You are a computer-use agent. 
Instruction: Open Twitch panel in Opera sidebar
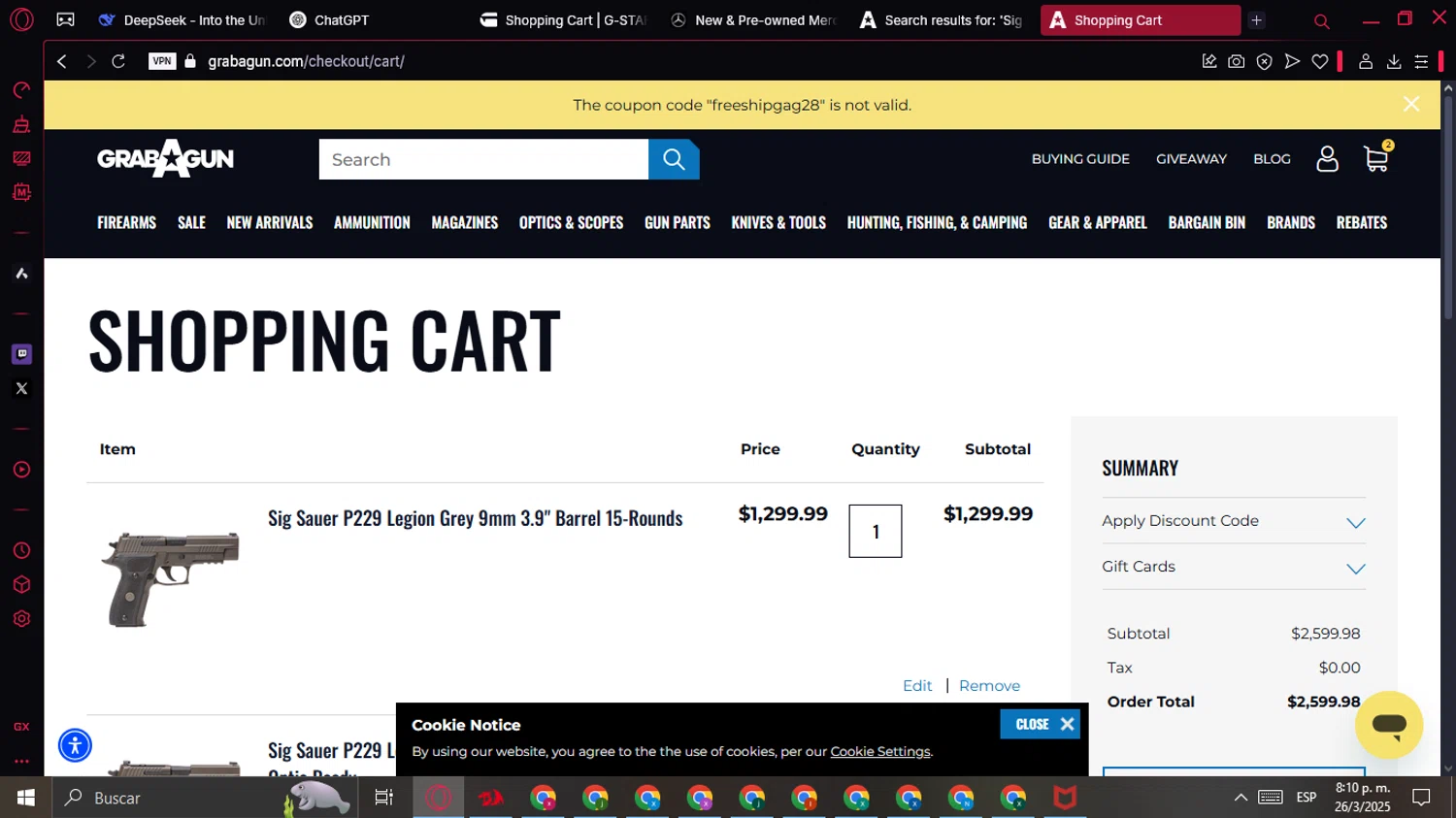point(21,354)
